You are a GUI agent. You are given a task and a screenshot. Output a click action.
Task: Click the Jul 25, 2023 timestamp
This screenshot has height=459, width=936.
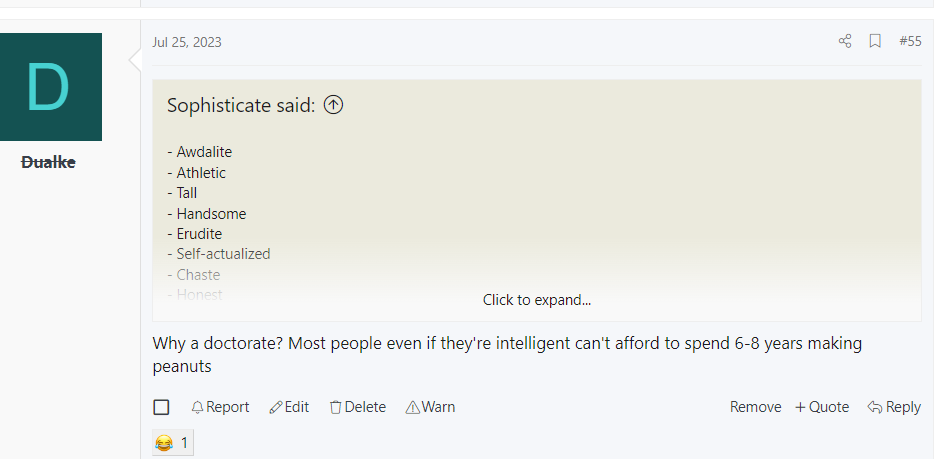pyautogui.click(x=187, y=42)
